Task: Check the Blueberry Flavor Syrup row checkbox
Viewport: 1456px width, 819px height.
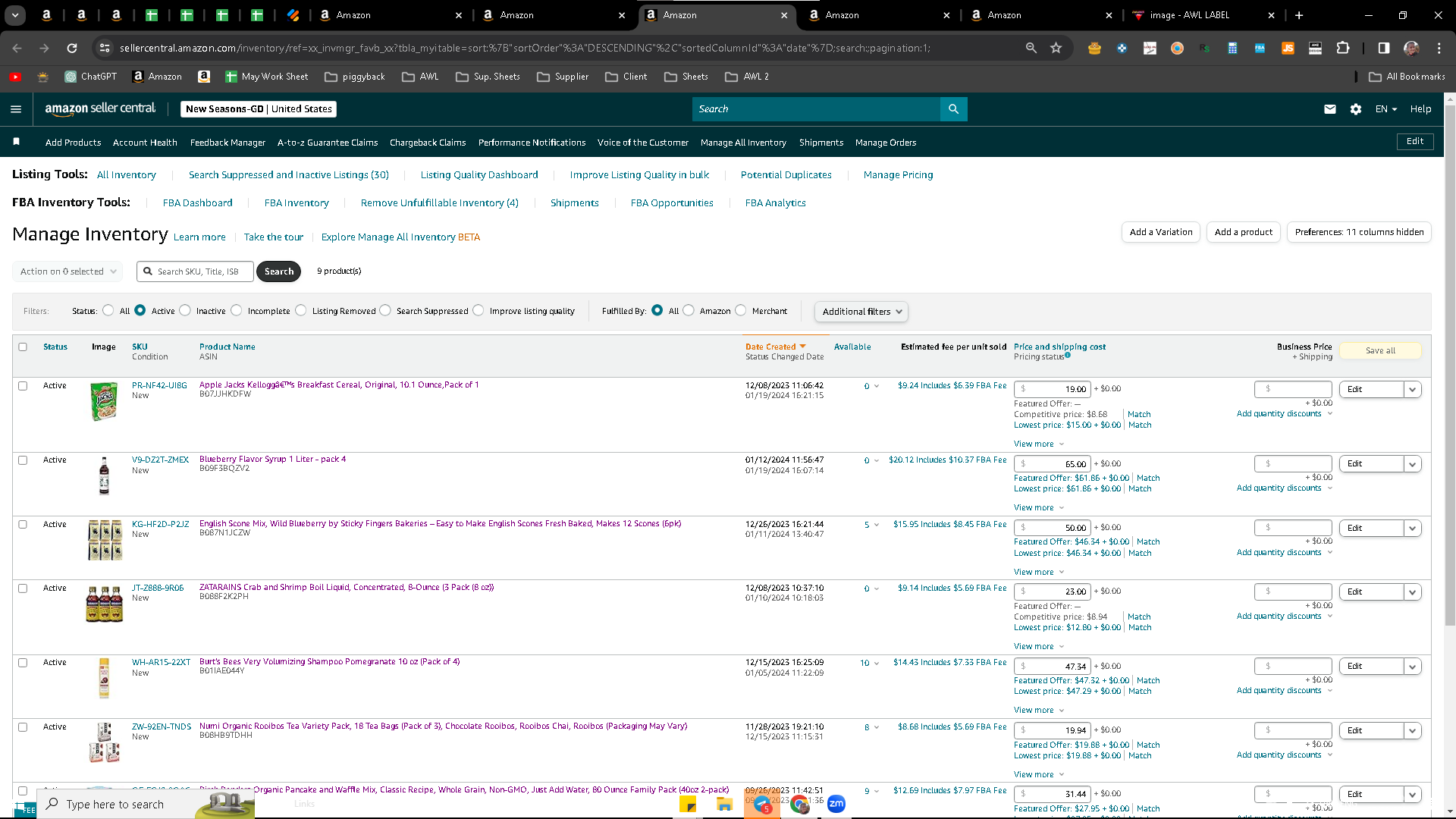Action: coord(23,460)
